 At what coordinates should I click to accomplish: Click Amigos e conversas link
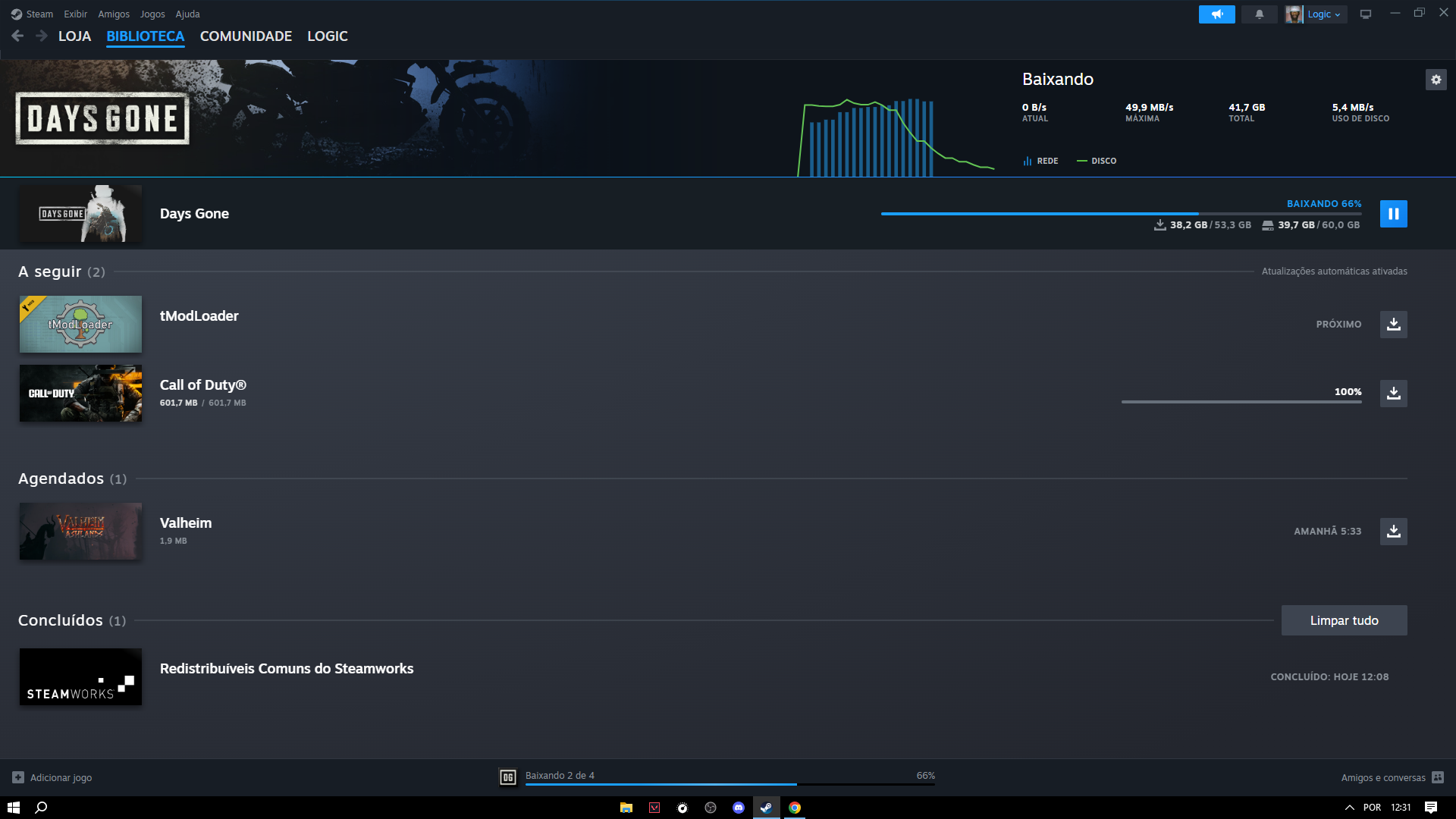point(1383,778)
